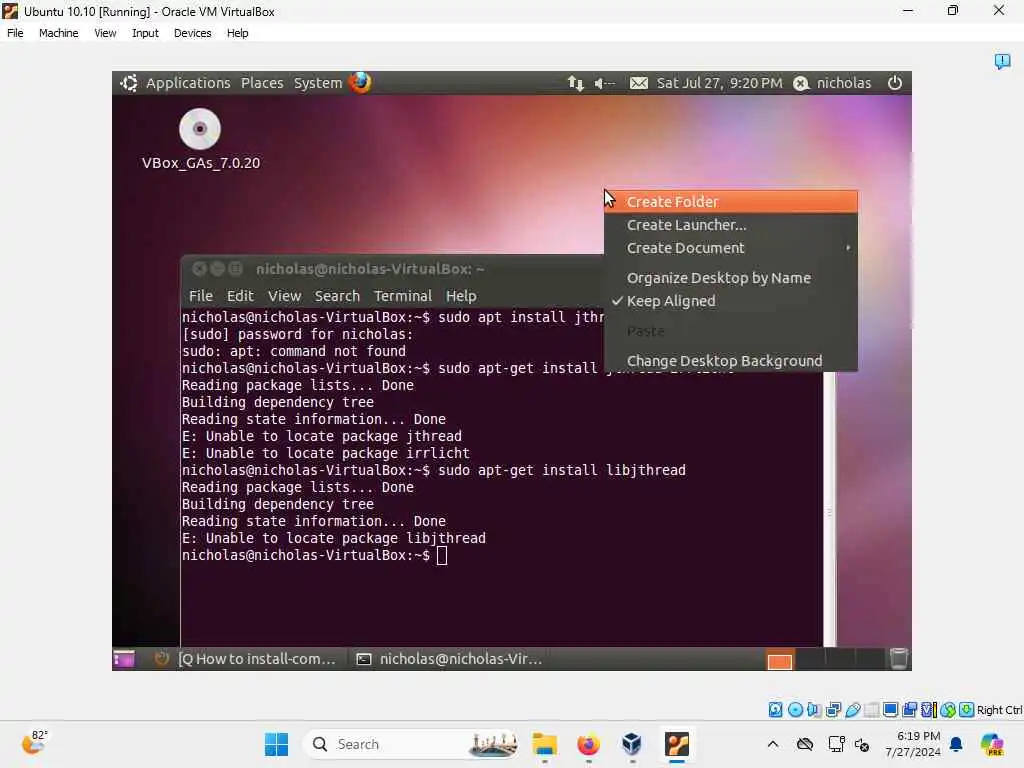The height and width of the screenshot is (768, 1024).
Task: Open VirtualBox View menu
Action: (x=105, y=33)
